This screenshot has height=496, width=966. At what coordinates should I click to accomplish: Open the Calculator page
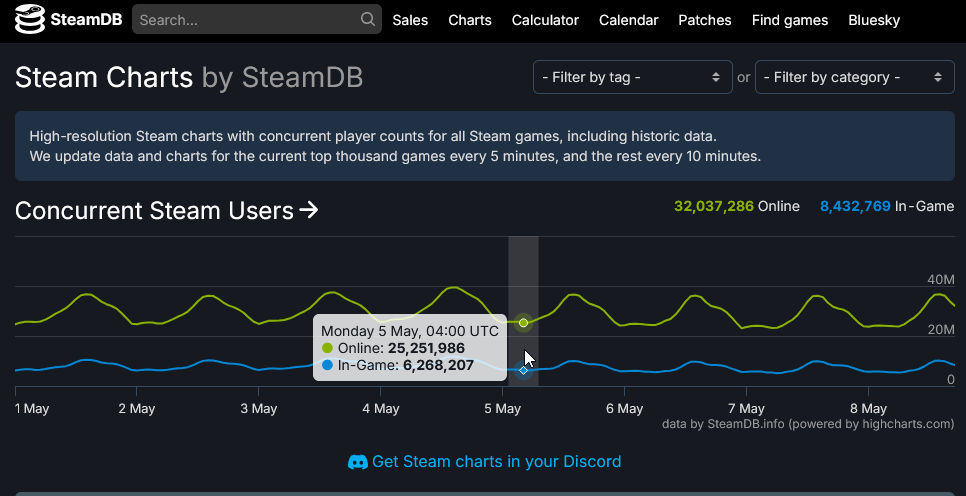coord(545,20)
